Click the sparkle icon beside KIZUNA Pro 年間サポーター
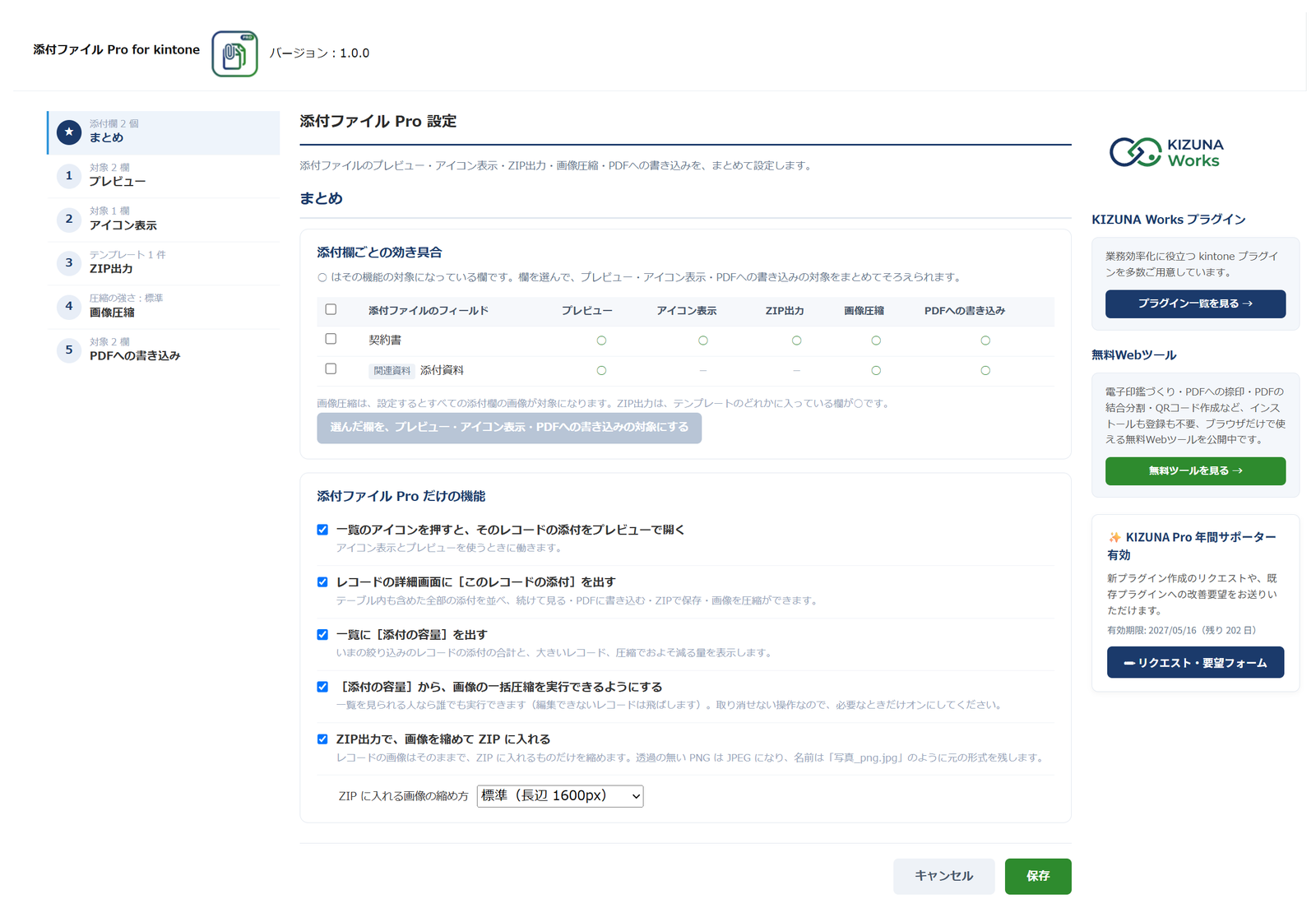This screenshot has height=908, width=1316. 1114,537
